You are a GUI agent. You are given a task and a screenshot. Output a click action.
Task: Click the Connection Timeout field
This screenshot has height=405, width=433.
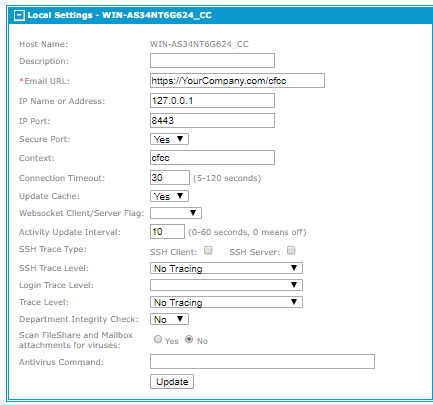tap(170, 177)
